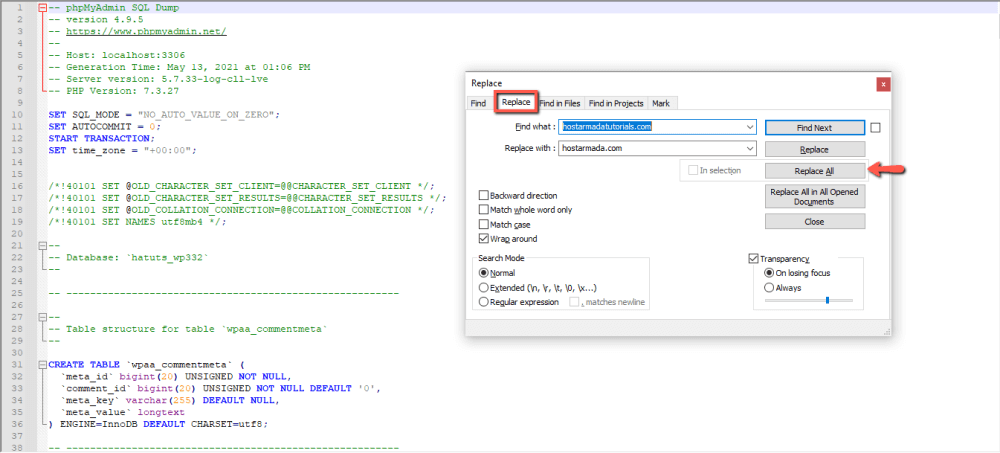
Task: Click the SET NAMES utf8mb4 line
Action: 137,221
